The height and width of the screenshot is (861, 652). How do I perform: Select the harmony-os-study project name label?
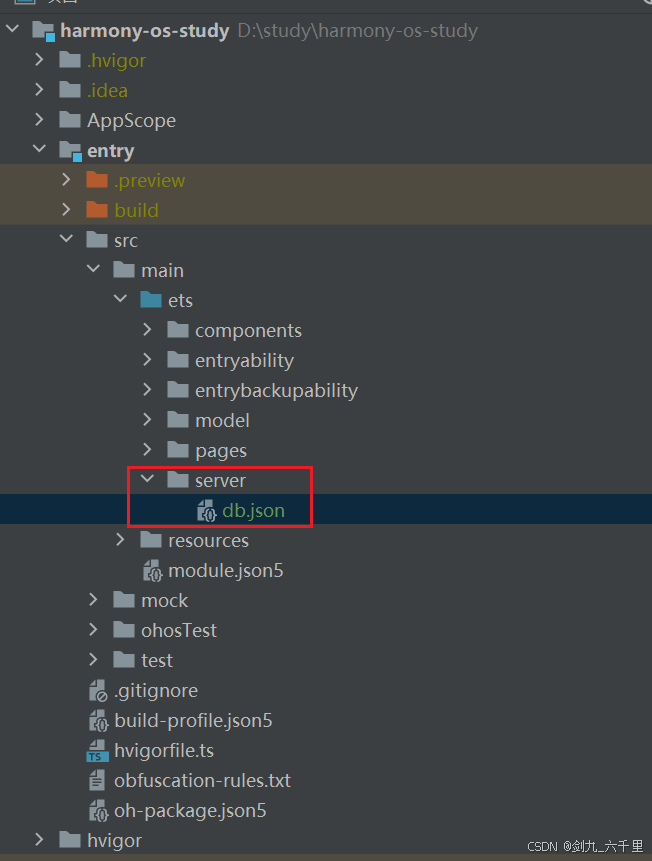[x=144, y=31]
